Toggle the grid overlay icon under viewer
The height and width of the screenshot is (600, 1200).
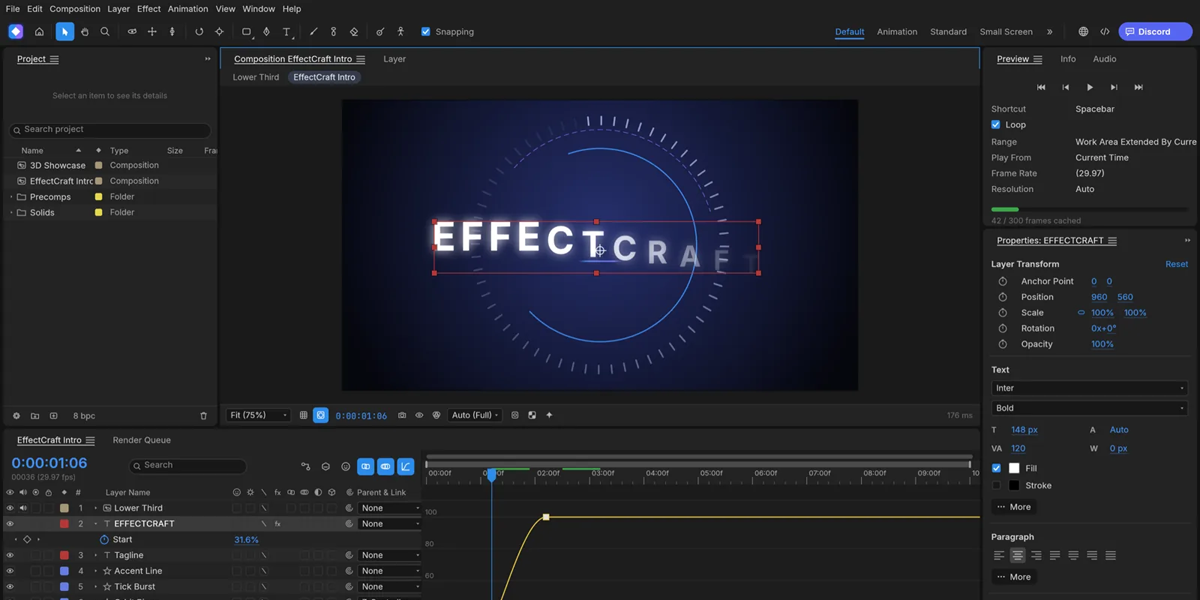303,415
